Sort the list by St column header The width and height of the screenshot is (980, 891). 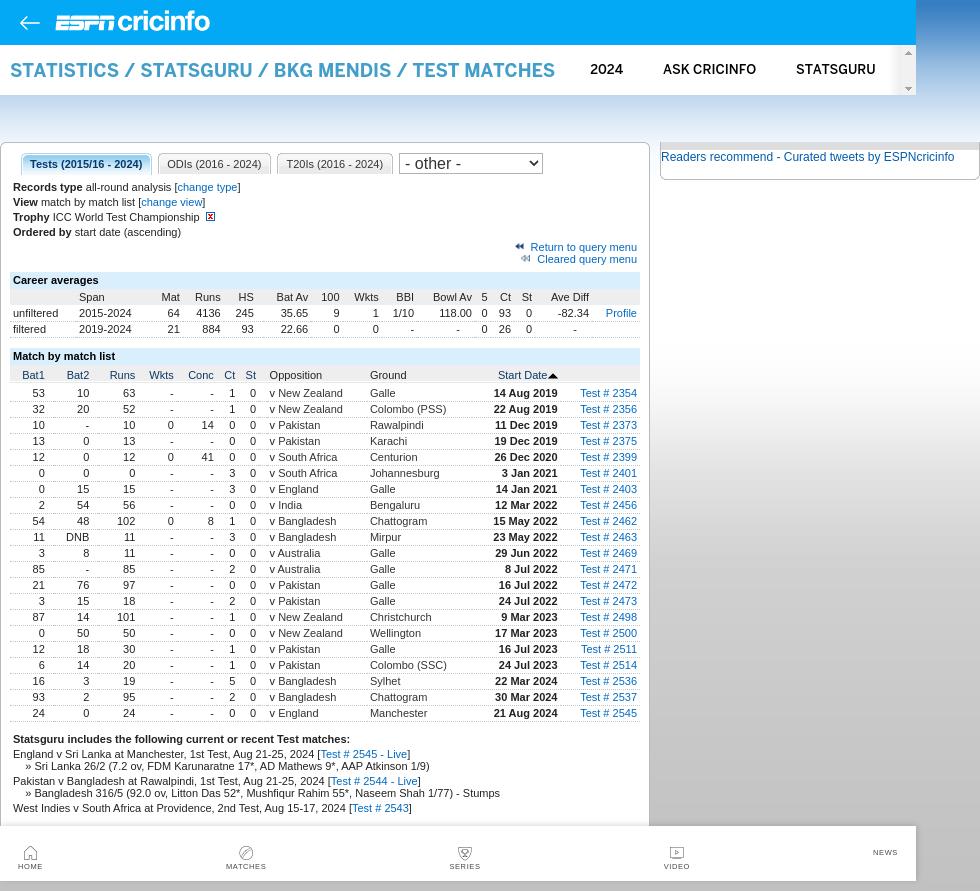(251, 376)
